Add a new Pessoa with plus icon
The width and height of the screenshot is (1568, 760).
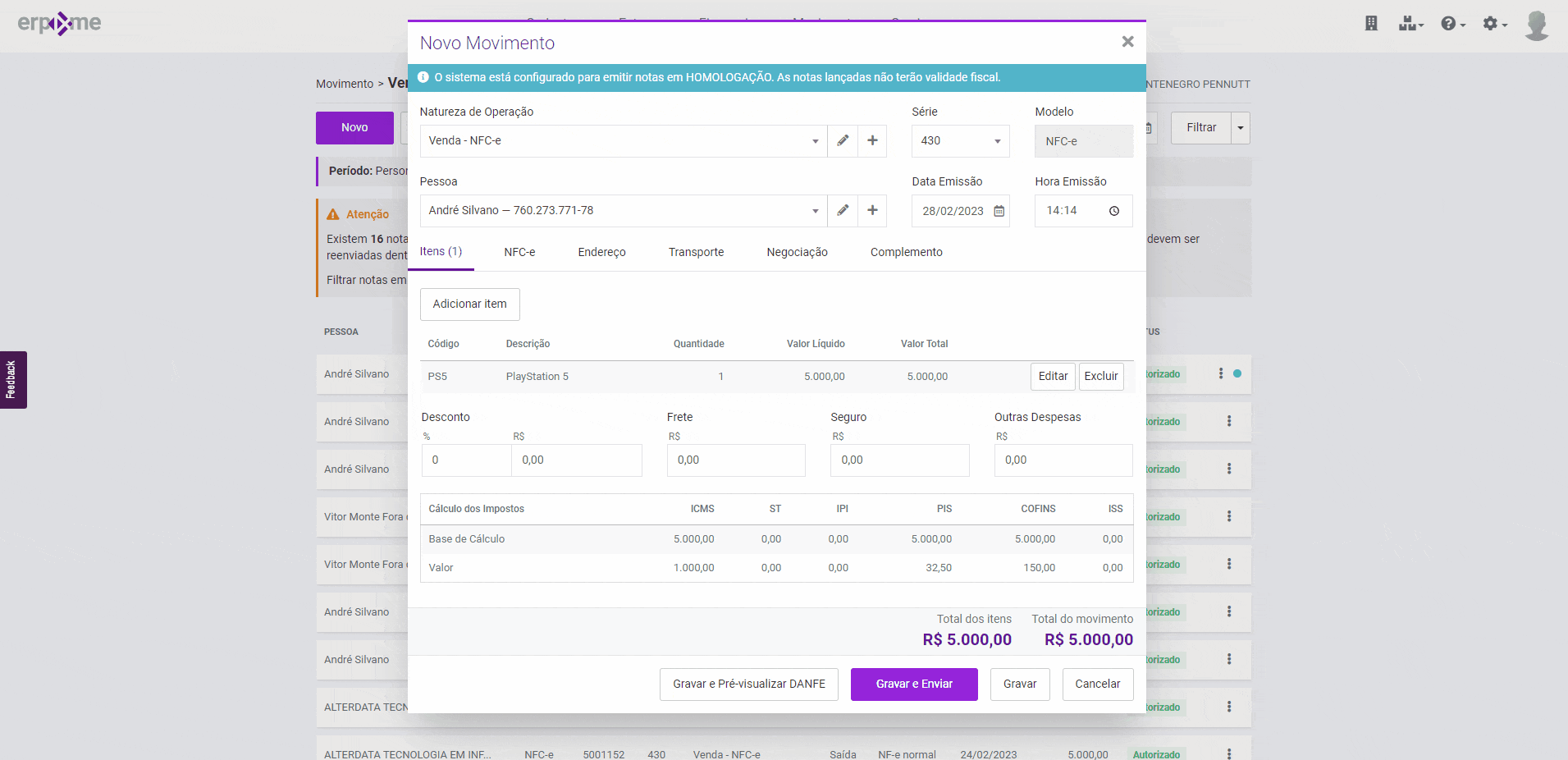(872, 210)
